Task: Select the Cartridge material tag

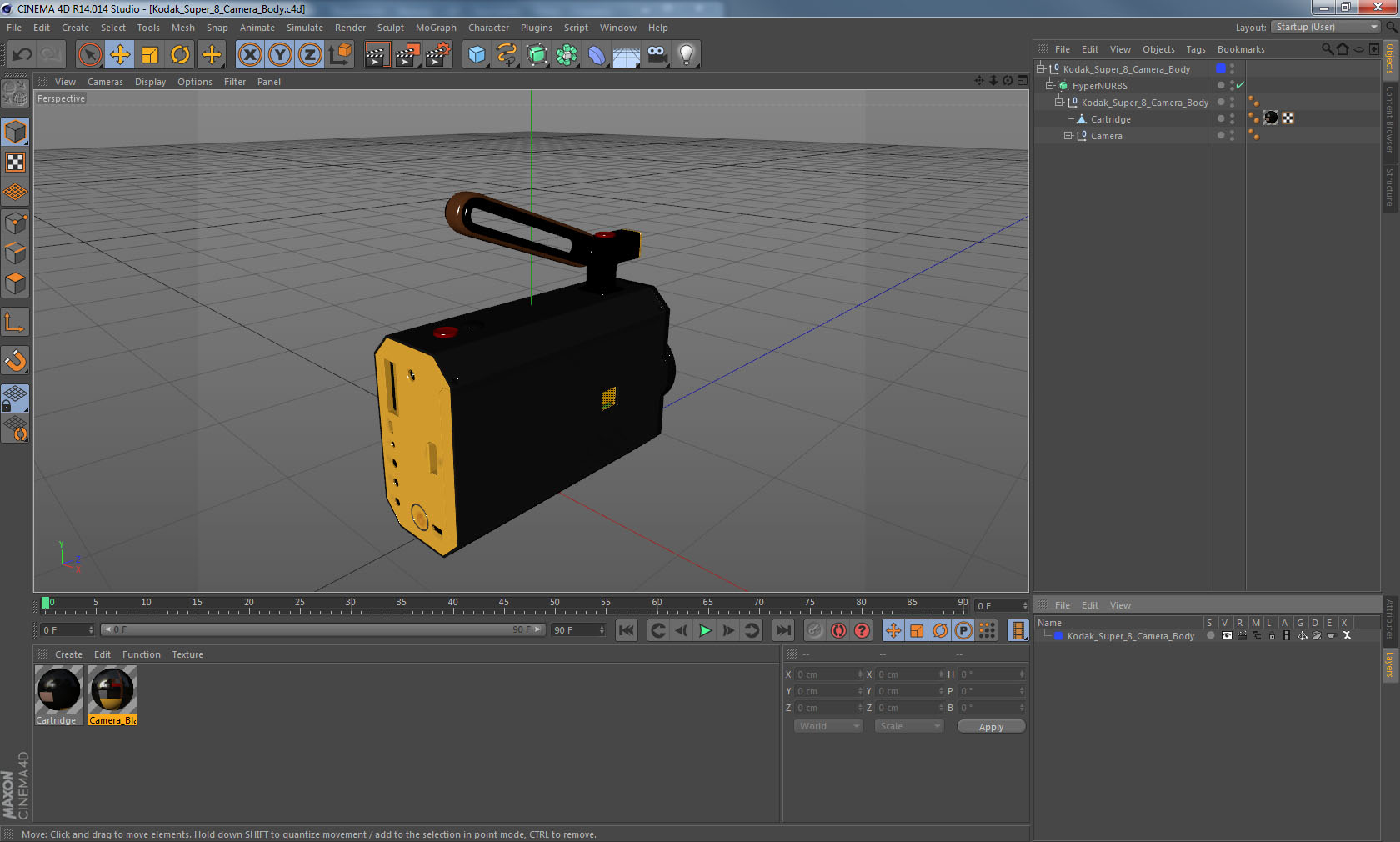Action: click(1271, 118)
